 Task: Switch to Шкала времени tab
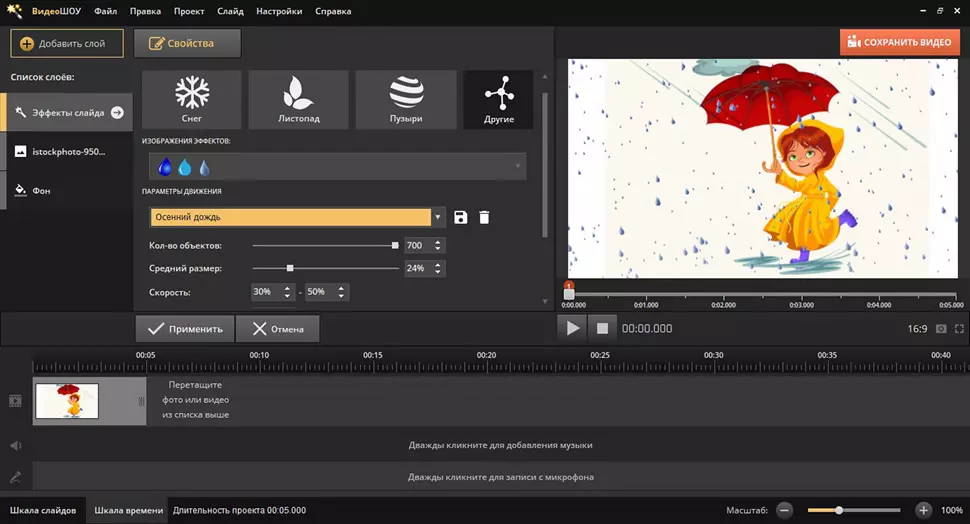coord(129,510)
